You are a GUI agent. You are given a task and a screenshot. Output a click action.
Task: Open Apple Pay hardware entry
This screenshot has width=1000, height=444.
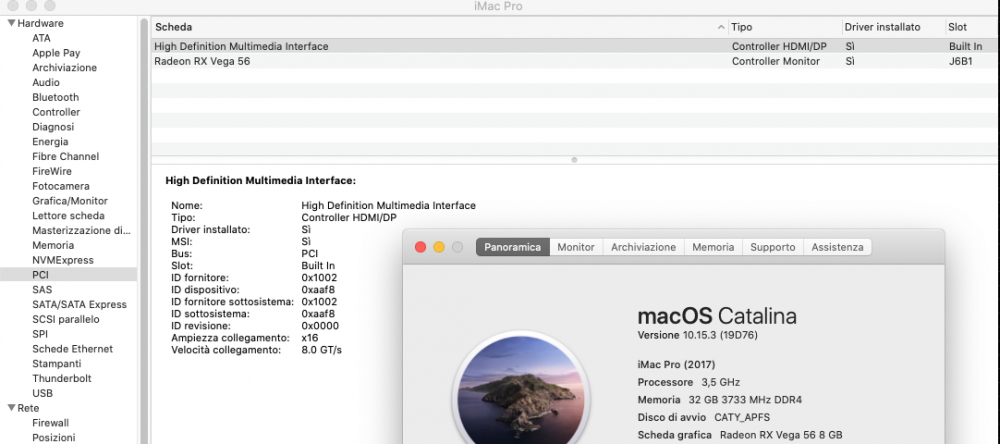tap(56, 53)
